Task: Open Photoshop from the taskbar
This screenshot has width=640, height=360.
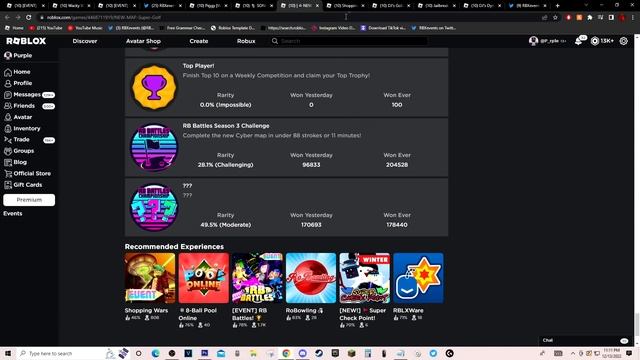Action: (204, 353)
